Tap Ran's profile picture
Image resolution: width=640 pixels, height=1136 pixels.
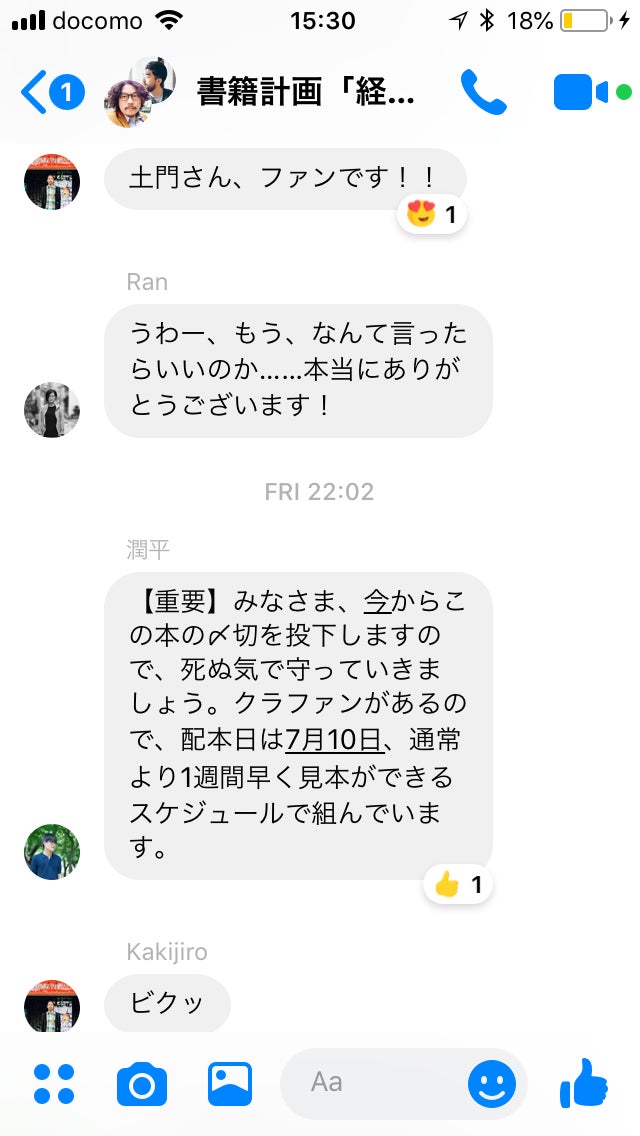click(52, 410)
